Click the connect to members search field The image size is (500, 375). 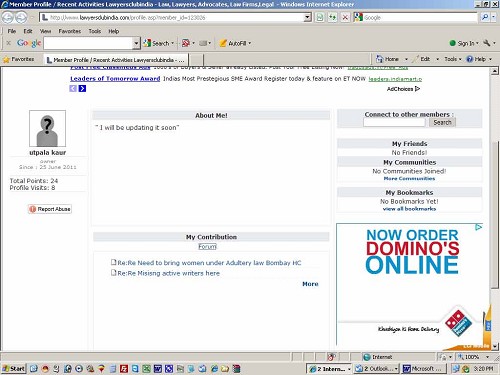[x=394, y=123]
